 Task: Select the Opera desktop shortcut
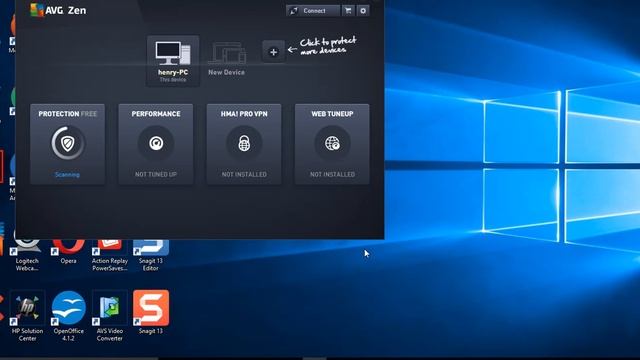[68, 252]
